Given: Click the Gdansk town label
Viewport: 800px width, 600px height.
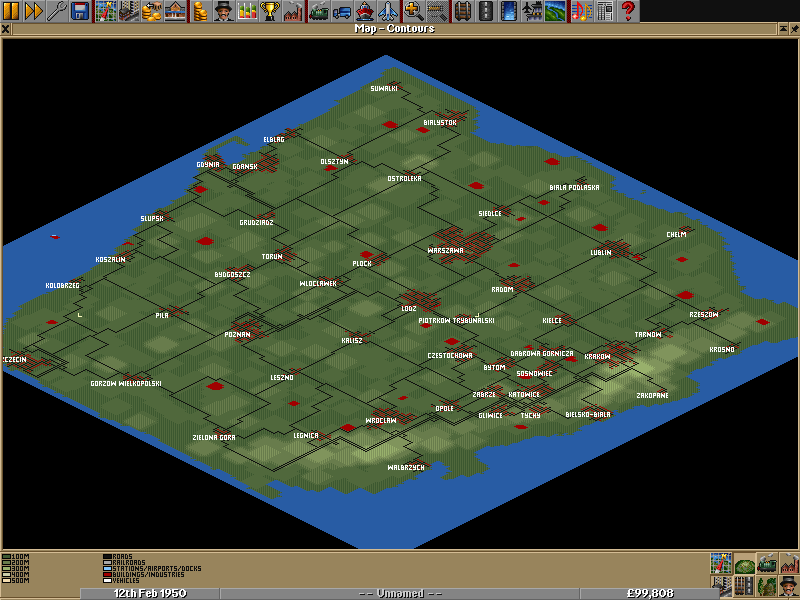Looking at the screenshot, I should 245,167.
